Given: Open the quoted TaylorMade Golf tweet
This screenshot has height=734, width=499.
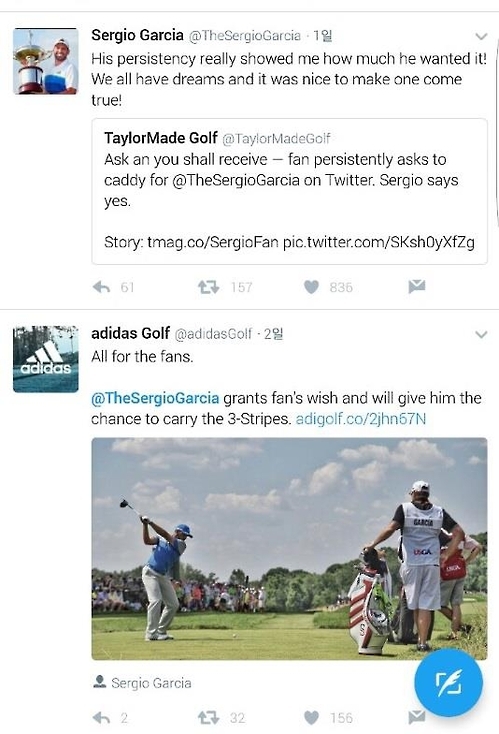Looking at the screenshot, I should pyautogui.click(x=289, y=191).
